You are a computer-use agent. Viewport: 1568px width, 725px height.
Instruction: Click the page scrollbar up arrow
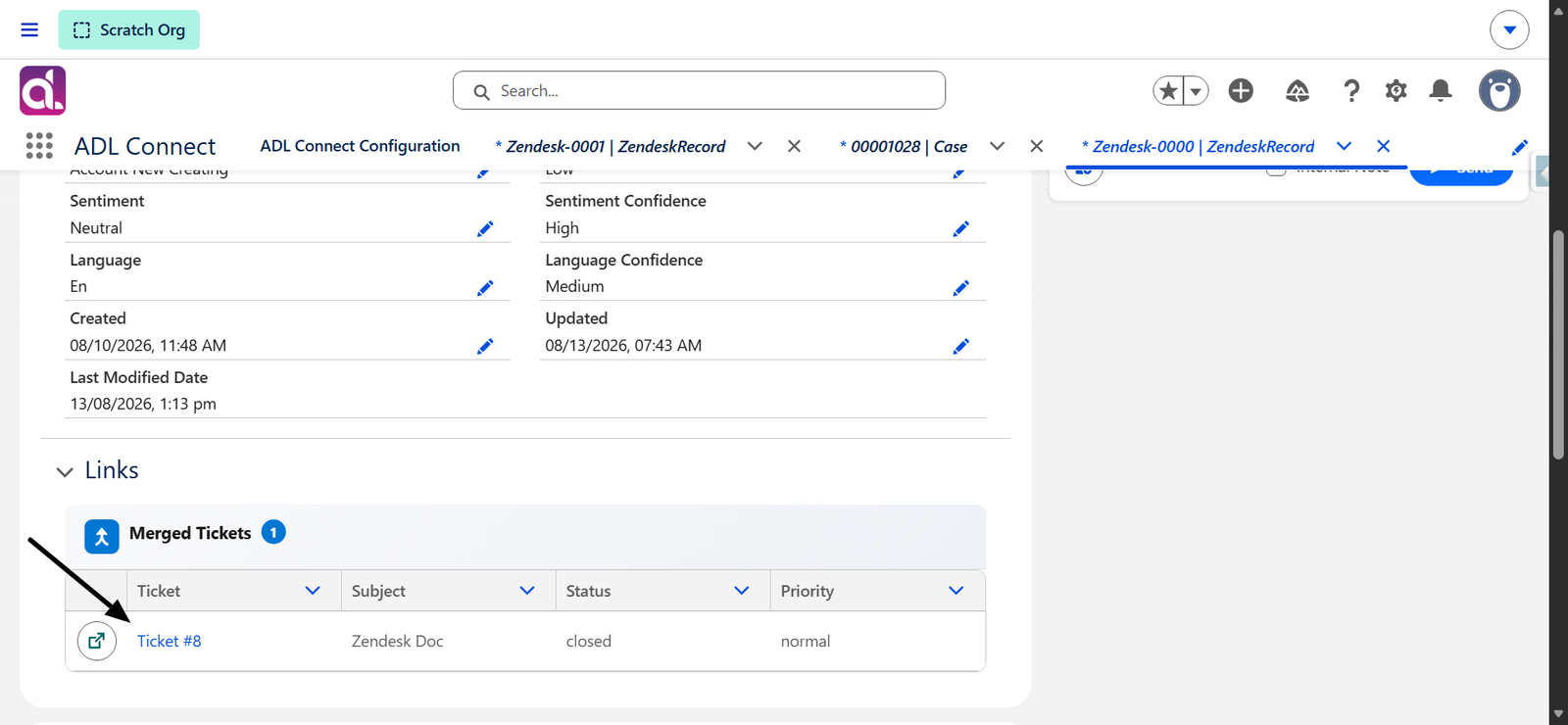coord(1558,10)
